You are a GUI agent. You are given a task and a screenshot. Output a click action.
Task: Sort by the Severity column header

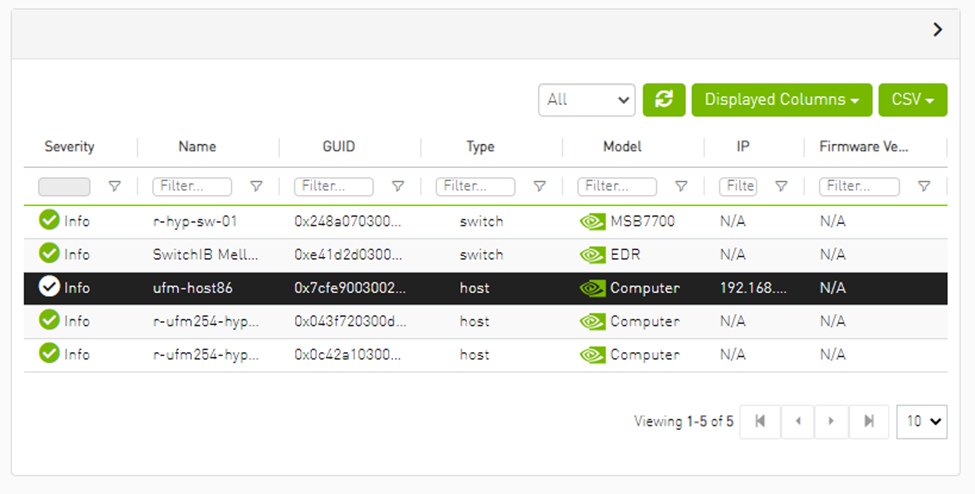pos(69,147)
